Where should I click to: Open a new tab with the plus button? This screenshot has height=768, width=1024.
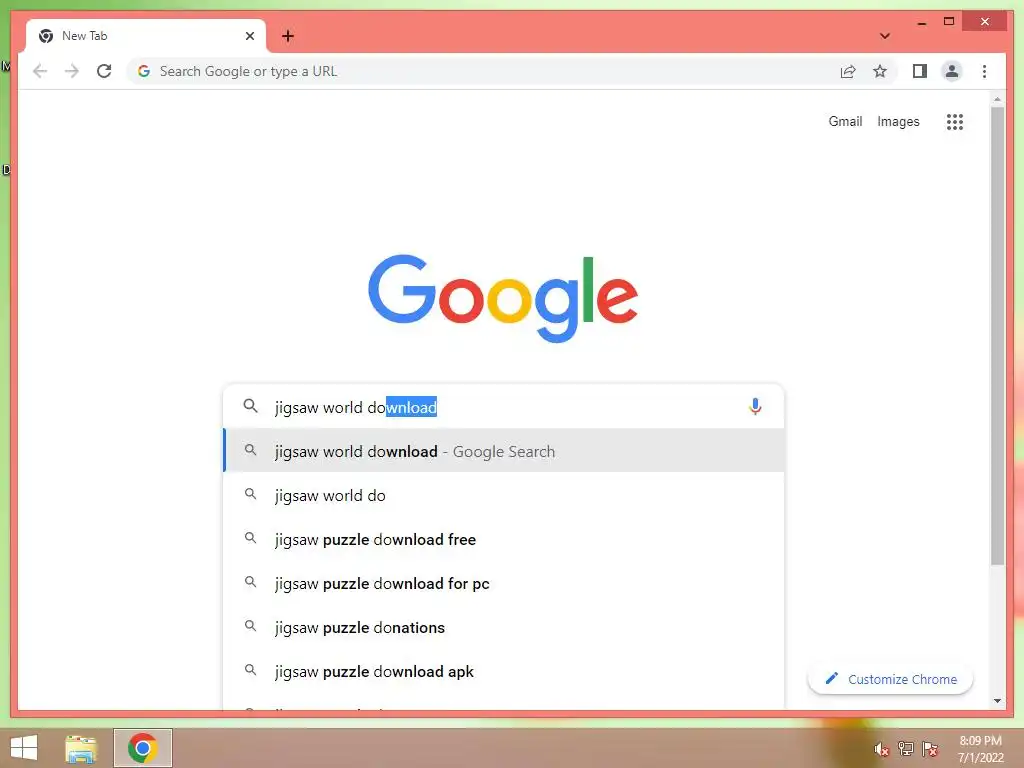[287, 36]
